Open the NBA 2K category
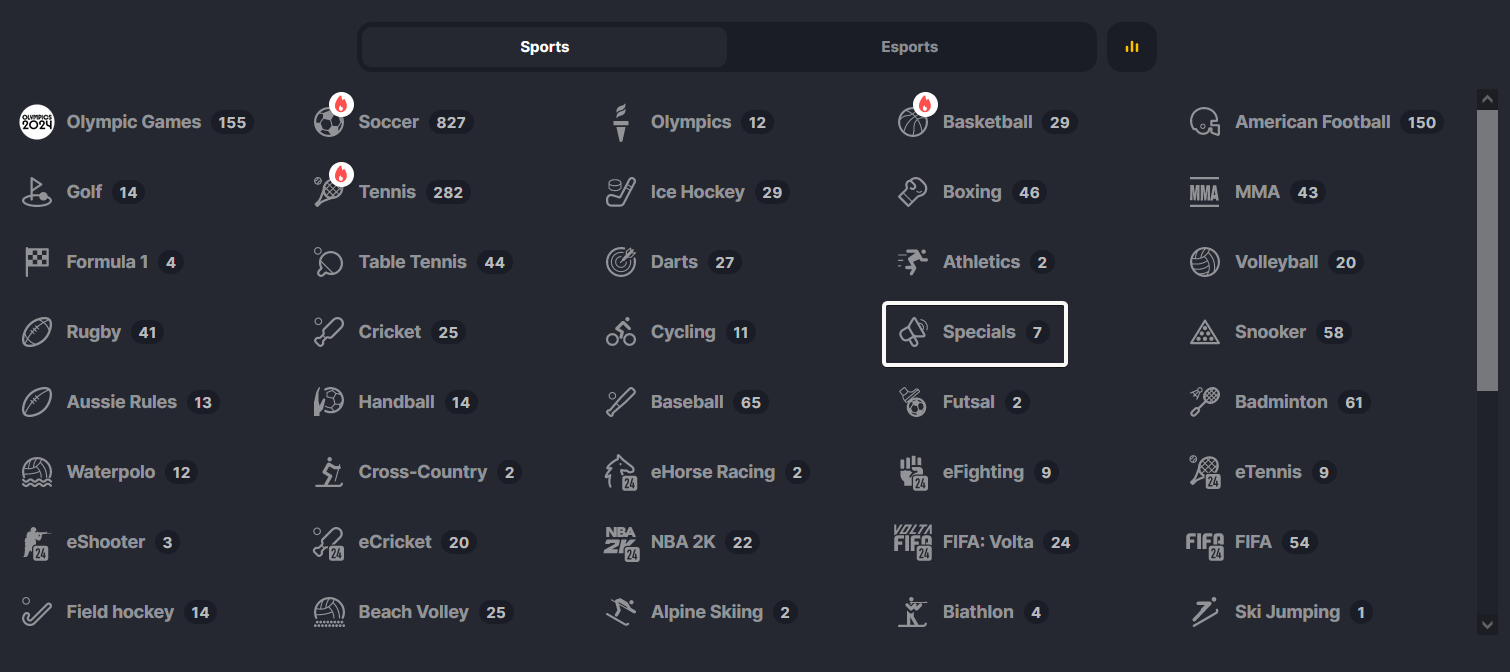The image size is (1510, 672). pyautogui.click(x=682, y=542)
